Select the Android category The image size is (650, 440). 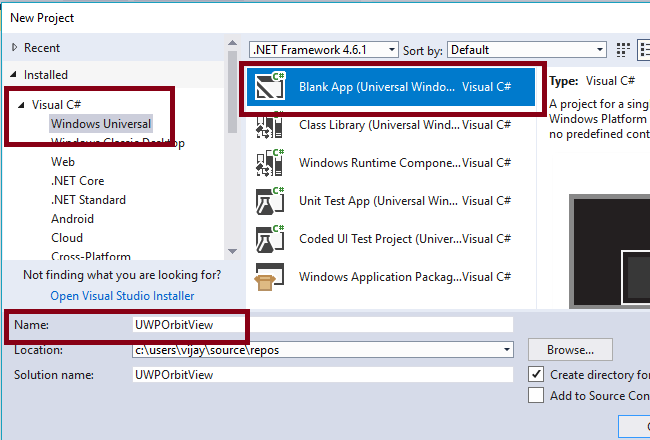point(73,219)
